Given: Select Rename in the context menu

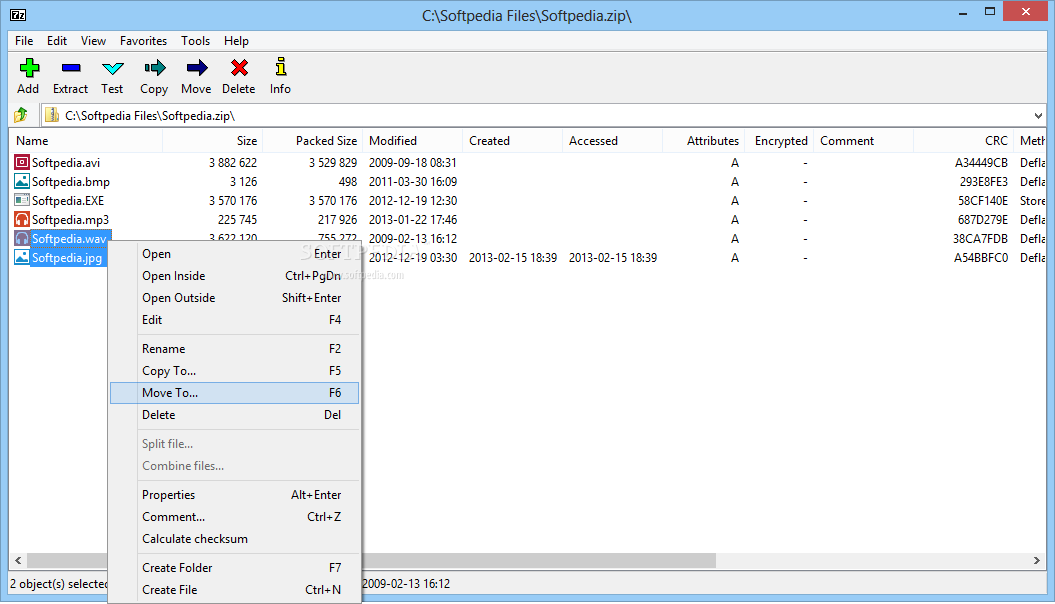Looking at the screenshot, I should click(234, 348).
